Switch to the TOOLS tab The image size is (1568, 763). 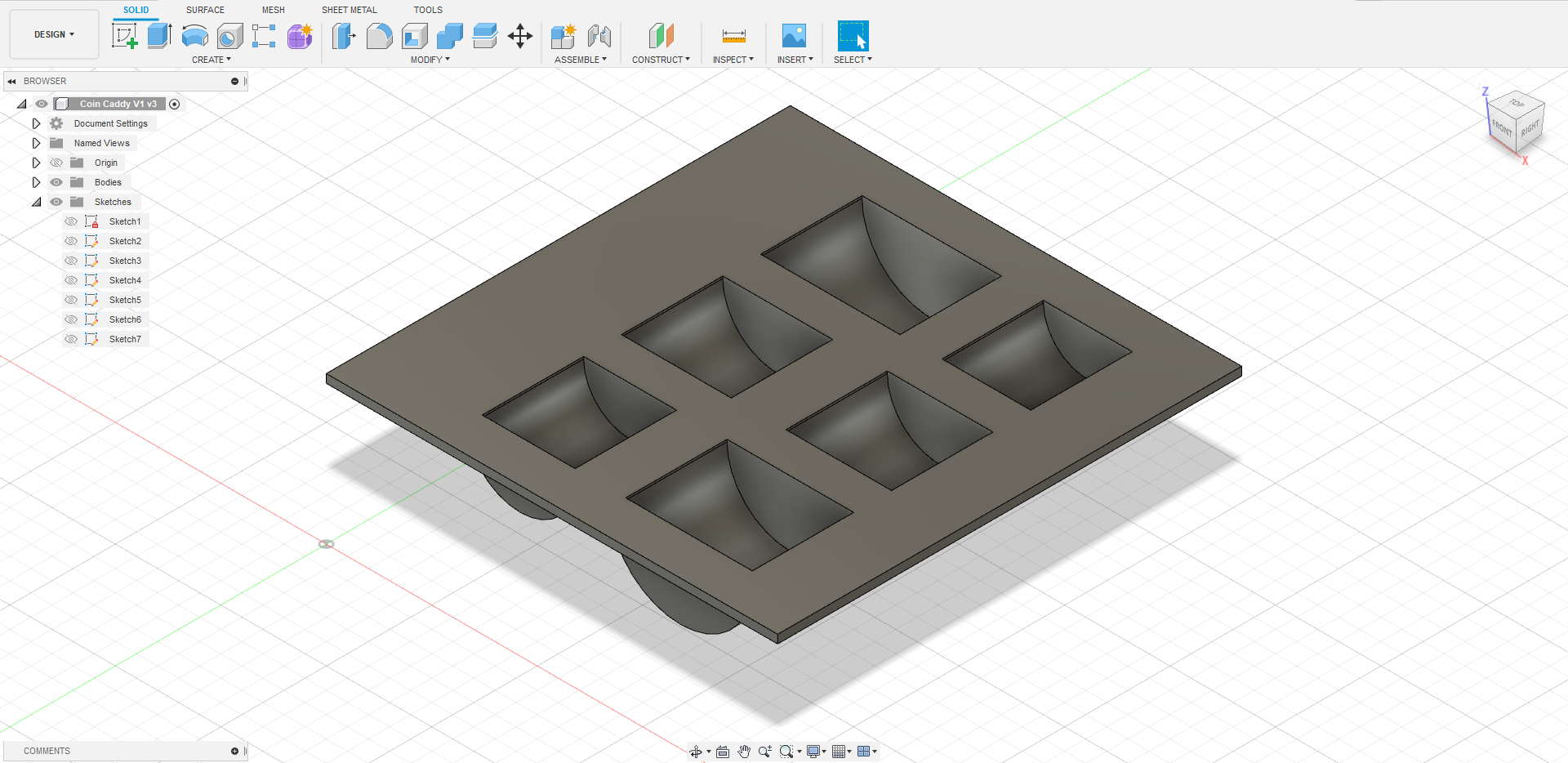[x=428, y=10]
